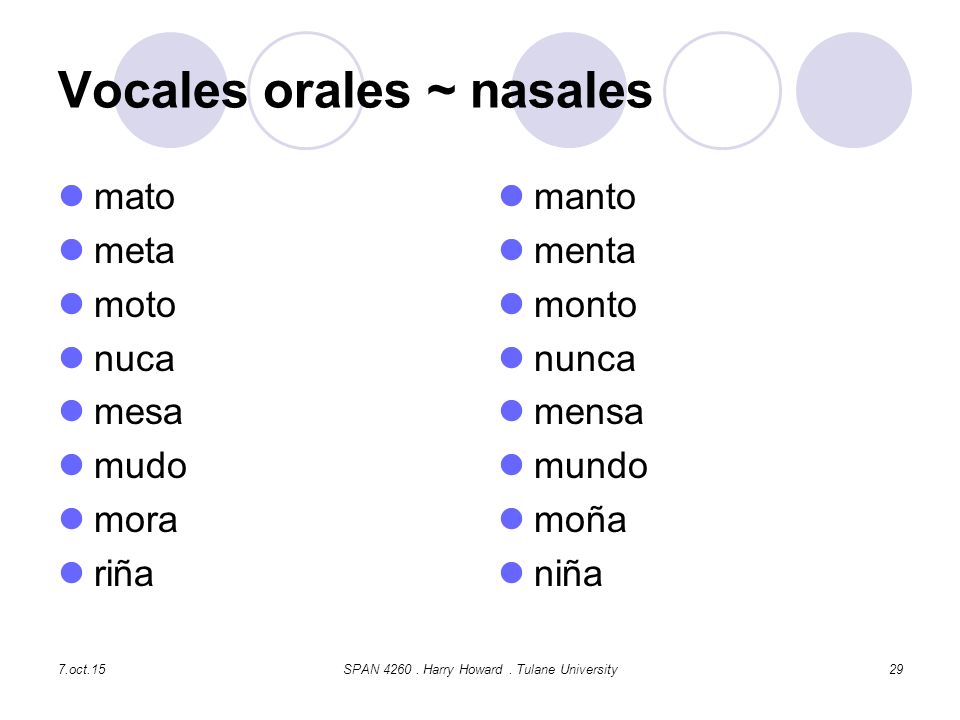This screenshot has height=720, width=960.
Task: Click the date '7.oct.15' in footer
Action: [x=82, y=669]
